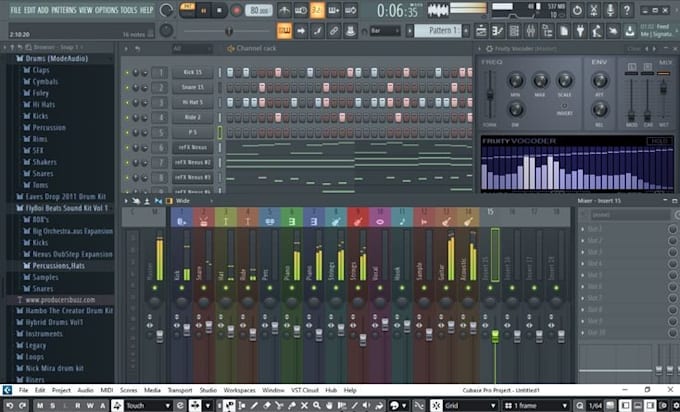This screenshot has width=680, height=412.
Task: Click the Cubase undo arrow icon
Action: pyautogui.click(x=10, y=405)
